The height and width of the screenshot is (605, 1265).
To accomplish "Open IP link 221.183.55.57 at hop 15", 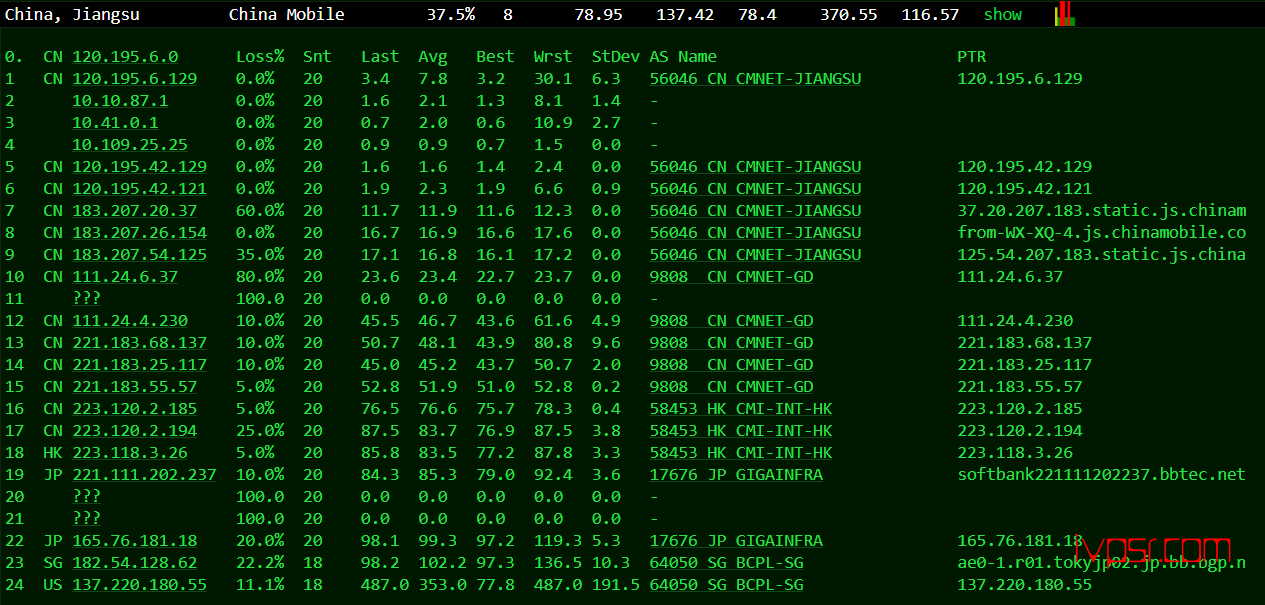I will click(x=135, y=387).
